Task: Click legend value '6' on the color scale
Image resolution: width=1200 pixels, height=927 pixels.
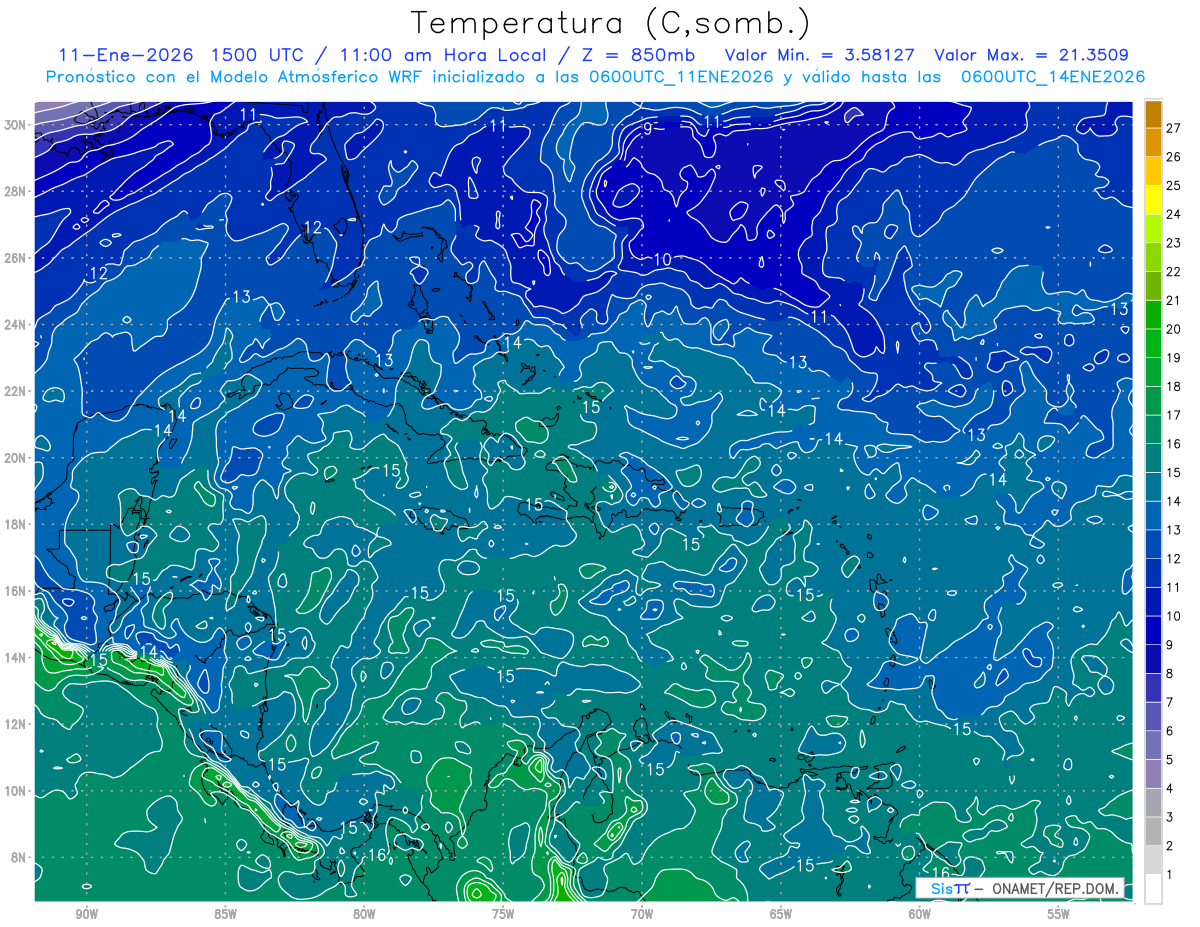Action: (x=1170, y=732)
